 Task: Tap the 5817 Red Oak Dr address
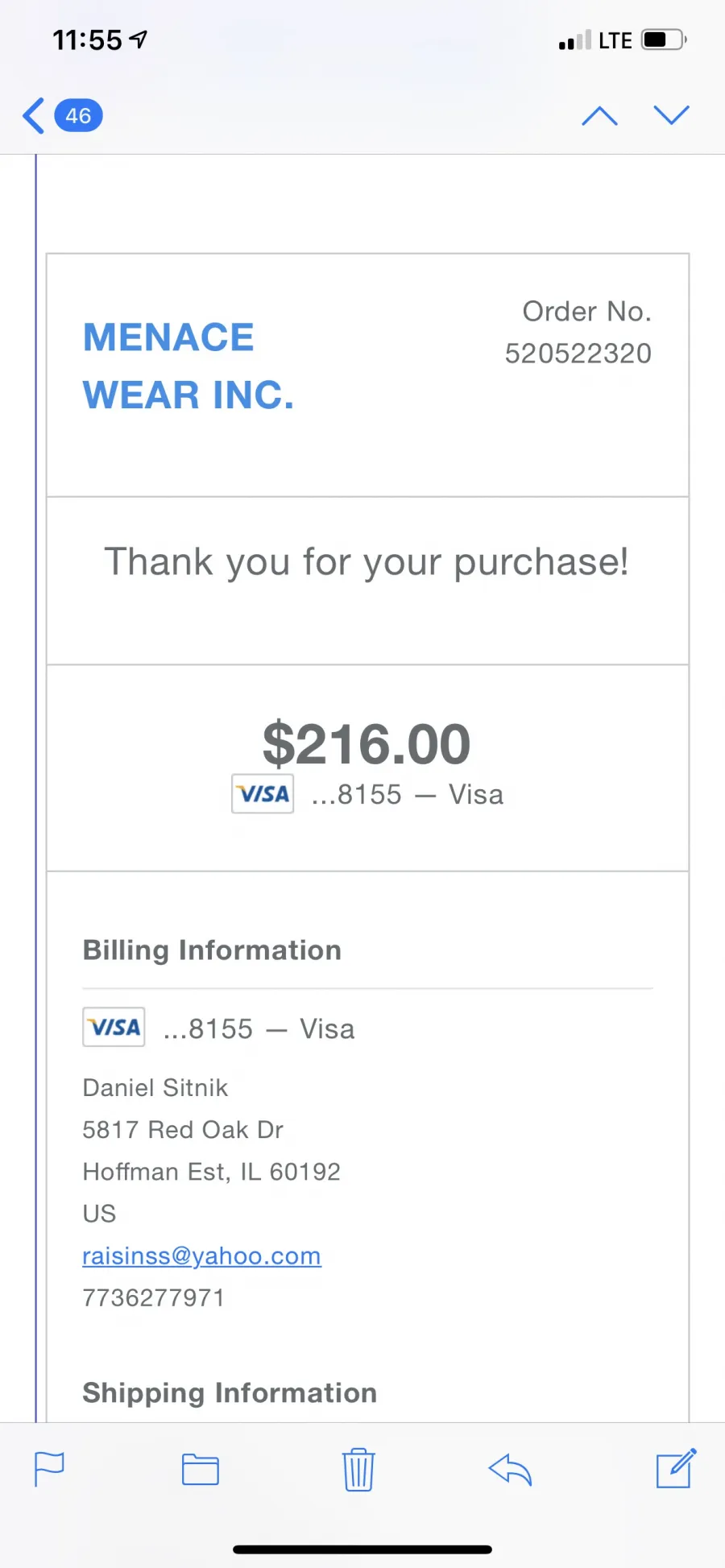pos(183,1130)
